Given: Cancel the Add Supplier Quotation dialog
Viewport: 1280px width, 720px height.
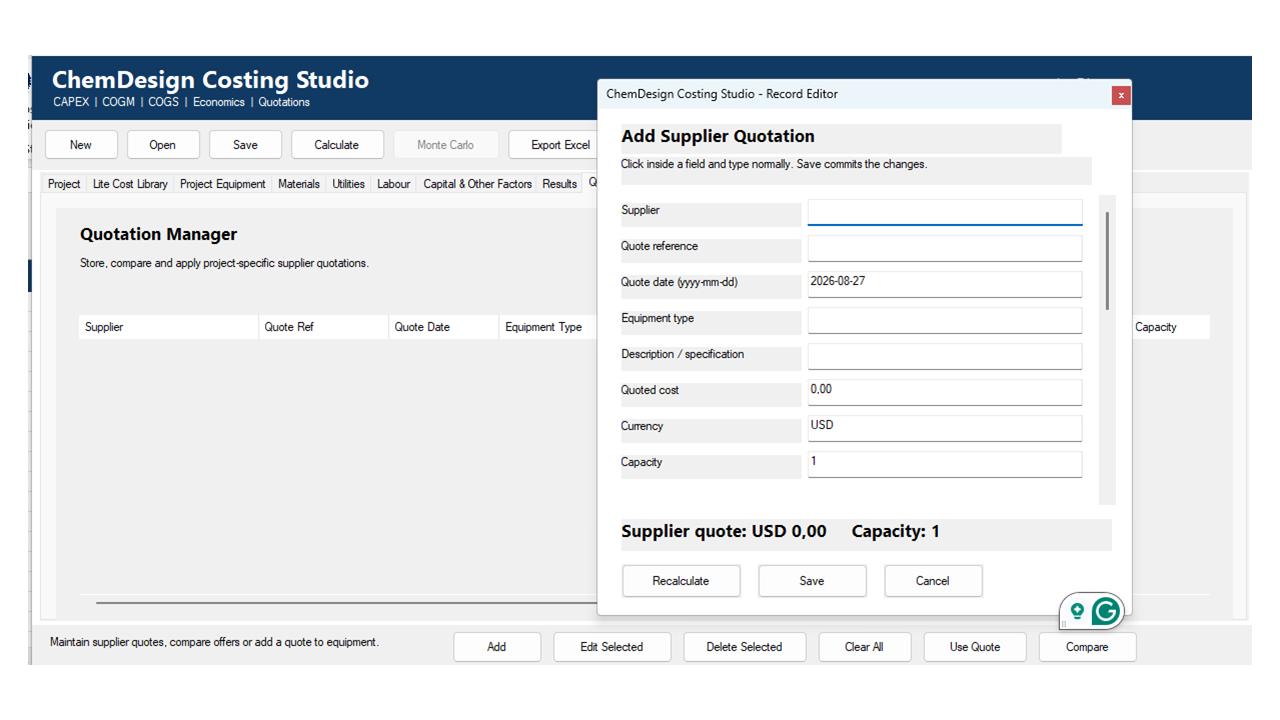Looking at the screenshot, I should tap(933, 581).
